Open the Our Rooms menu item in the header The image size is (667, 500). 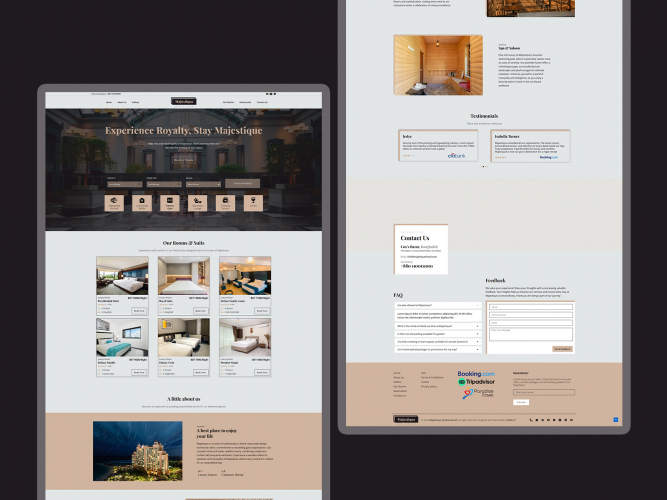point(228,102)
